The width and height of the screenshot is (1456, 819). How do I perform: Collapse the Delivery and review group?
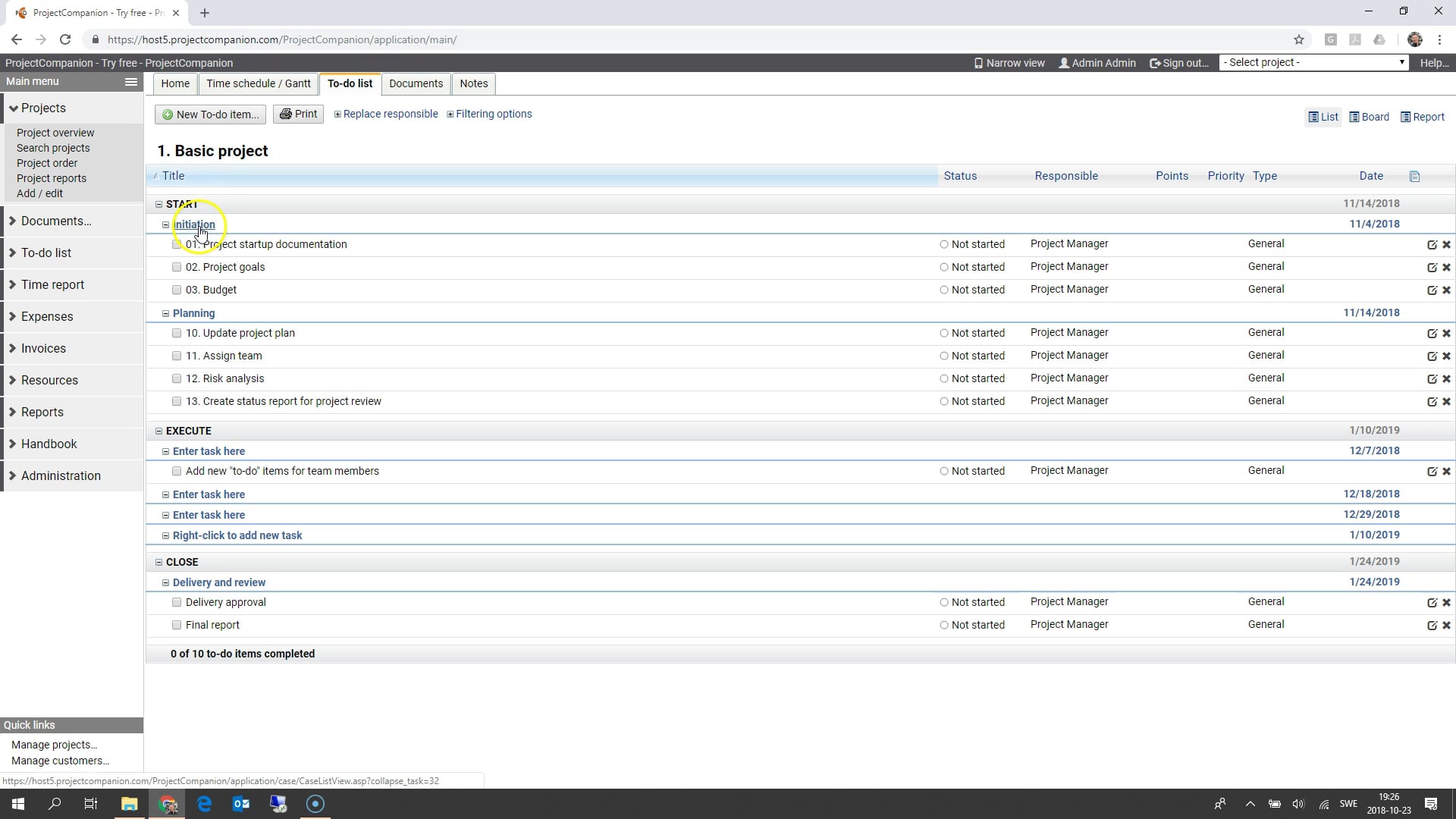tap(165, 582)
